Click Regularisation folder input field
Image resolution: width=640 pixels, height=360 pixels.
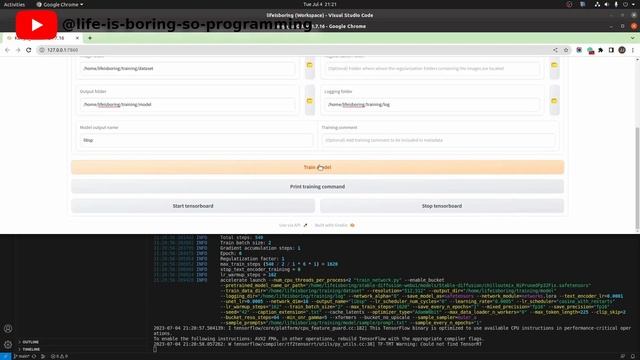click(x=432, y=68)
